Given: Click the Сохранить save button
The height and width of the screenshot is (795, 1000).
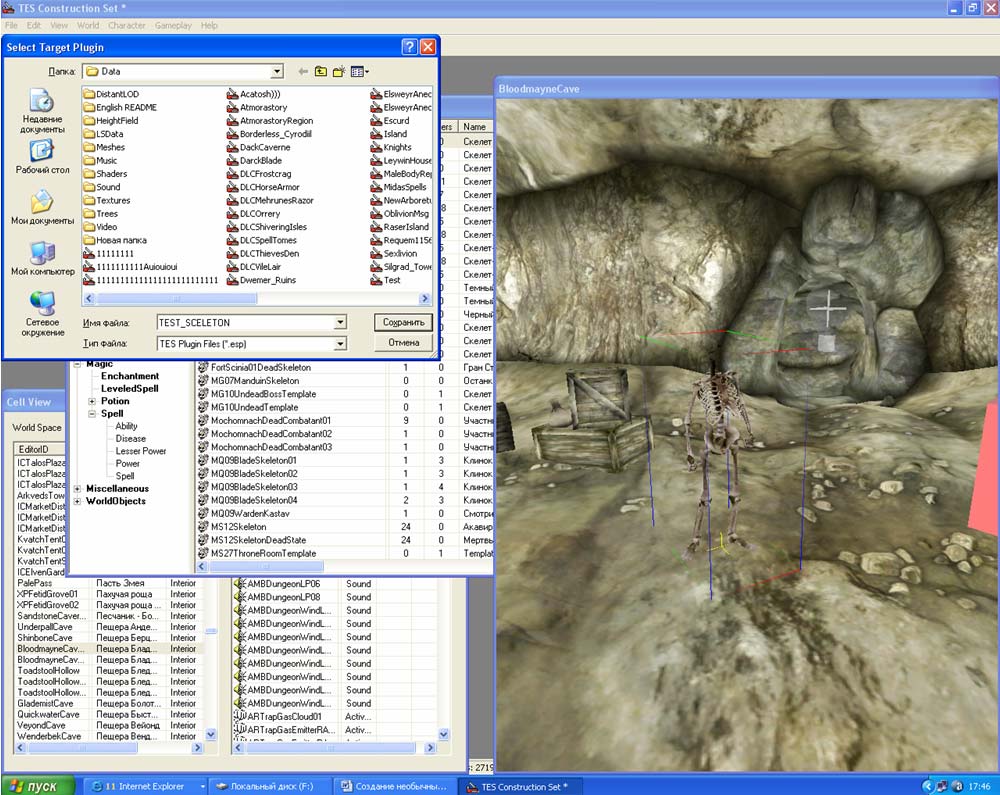Looking at the screenshot, I should coord(403,322).
